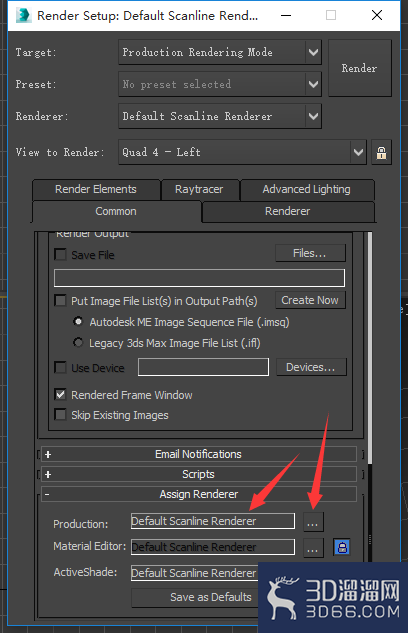Expand the Email Notifications rollout
408x633 pixels.
click(x=199, y=454)
